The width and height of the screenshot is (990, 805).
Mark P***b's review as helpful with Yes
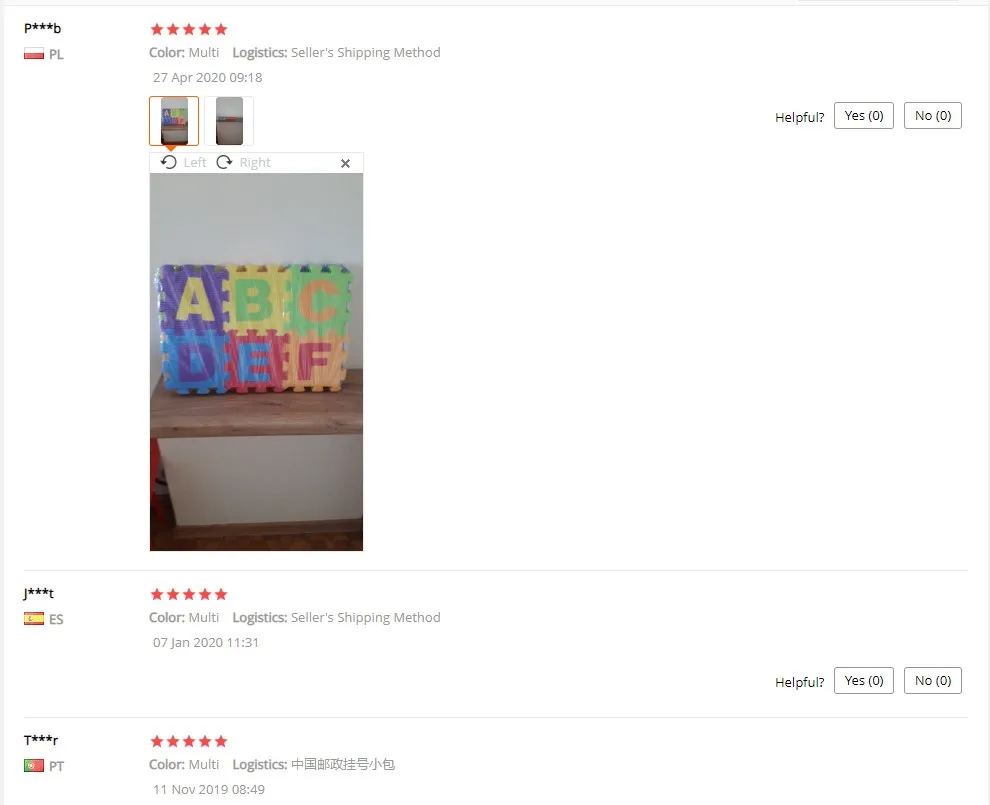pos(864,116)
